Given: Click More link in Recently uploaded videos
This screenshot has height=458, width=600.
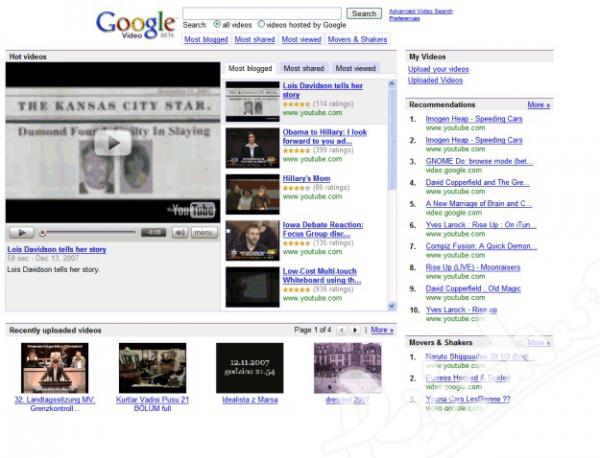Looking at the screenshot, I should pyautogui.click(x=382, y=330).
